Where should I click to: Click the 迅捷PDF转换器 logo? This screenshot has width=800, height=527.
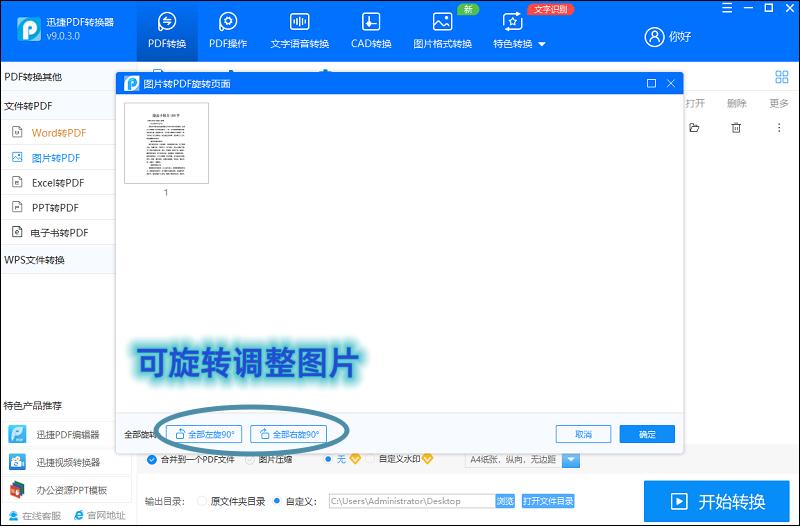click(x=29, y=29)
